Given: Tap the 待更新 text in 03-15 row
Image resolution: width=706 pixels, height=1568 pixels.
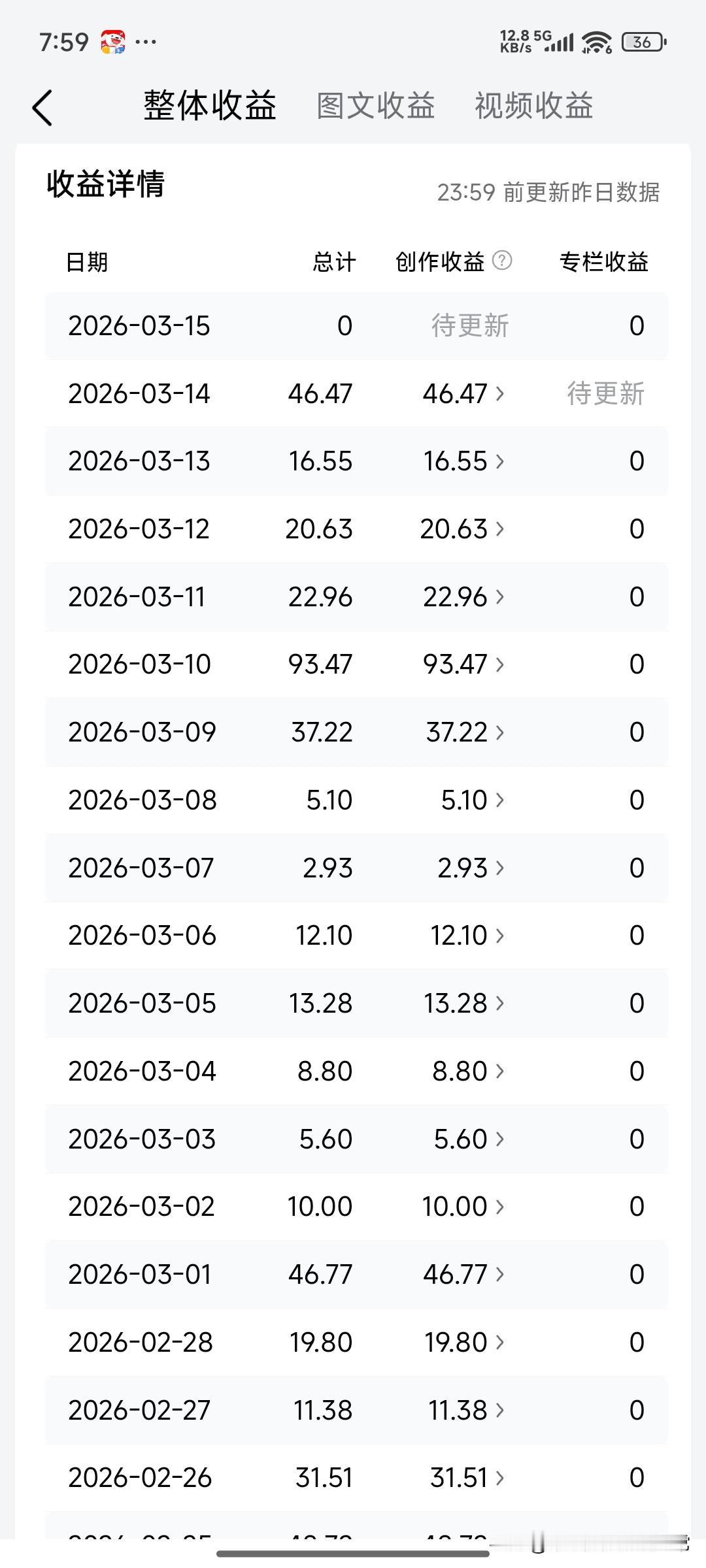Looking at the screenshot, I should point(470,325).
